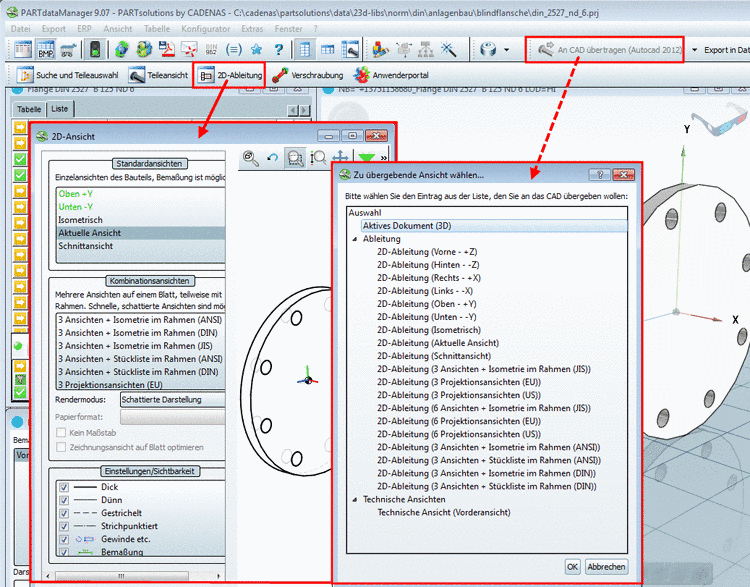Click the globe refresh icon in main toolbar

(x=121, y=49)
